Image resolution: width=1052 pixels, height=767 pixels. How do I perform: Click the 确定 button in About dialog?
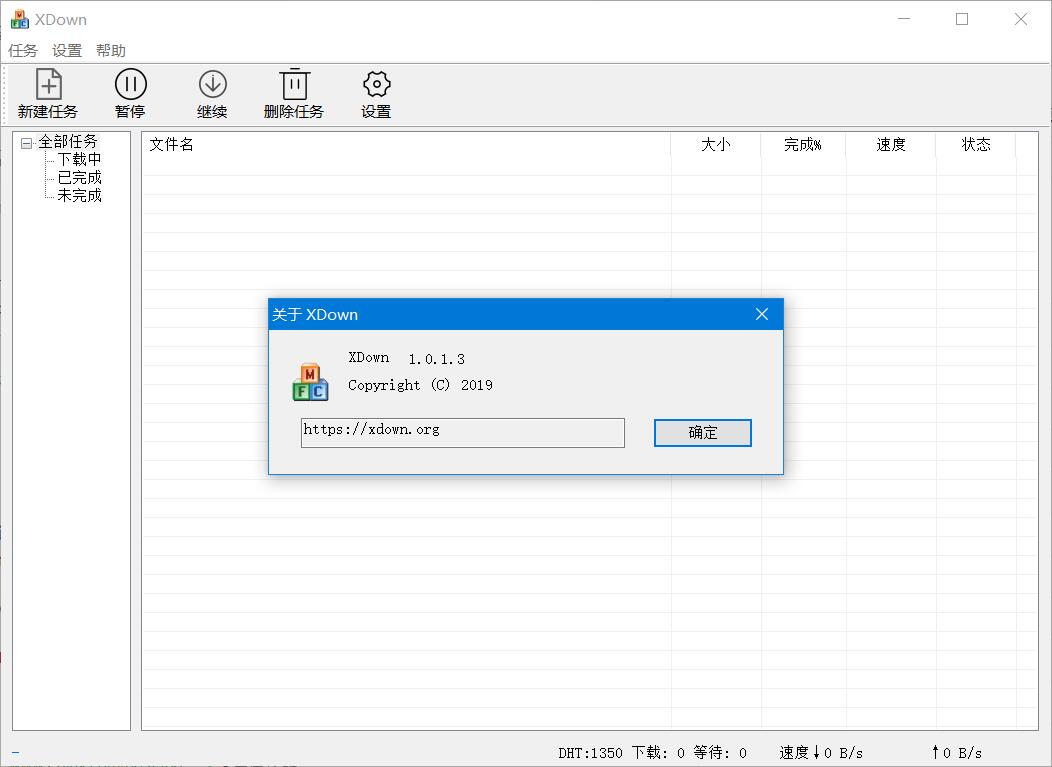click(702, 433)
